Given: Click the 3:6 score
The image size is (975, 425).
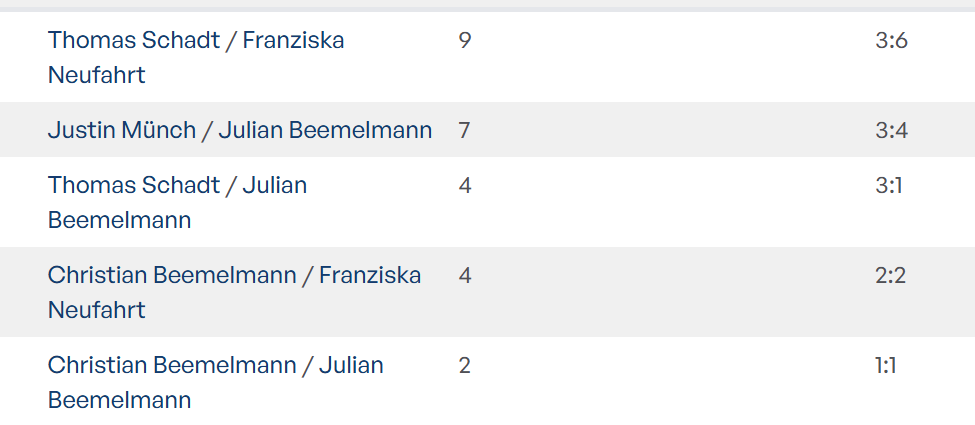Looking at the screenshot, I should click(890, 41).
